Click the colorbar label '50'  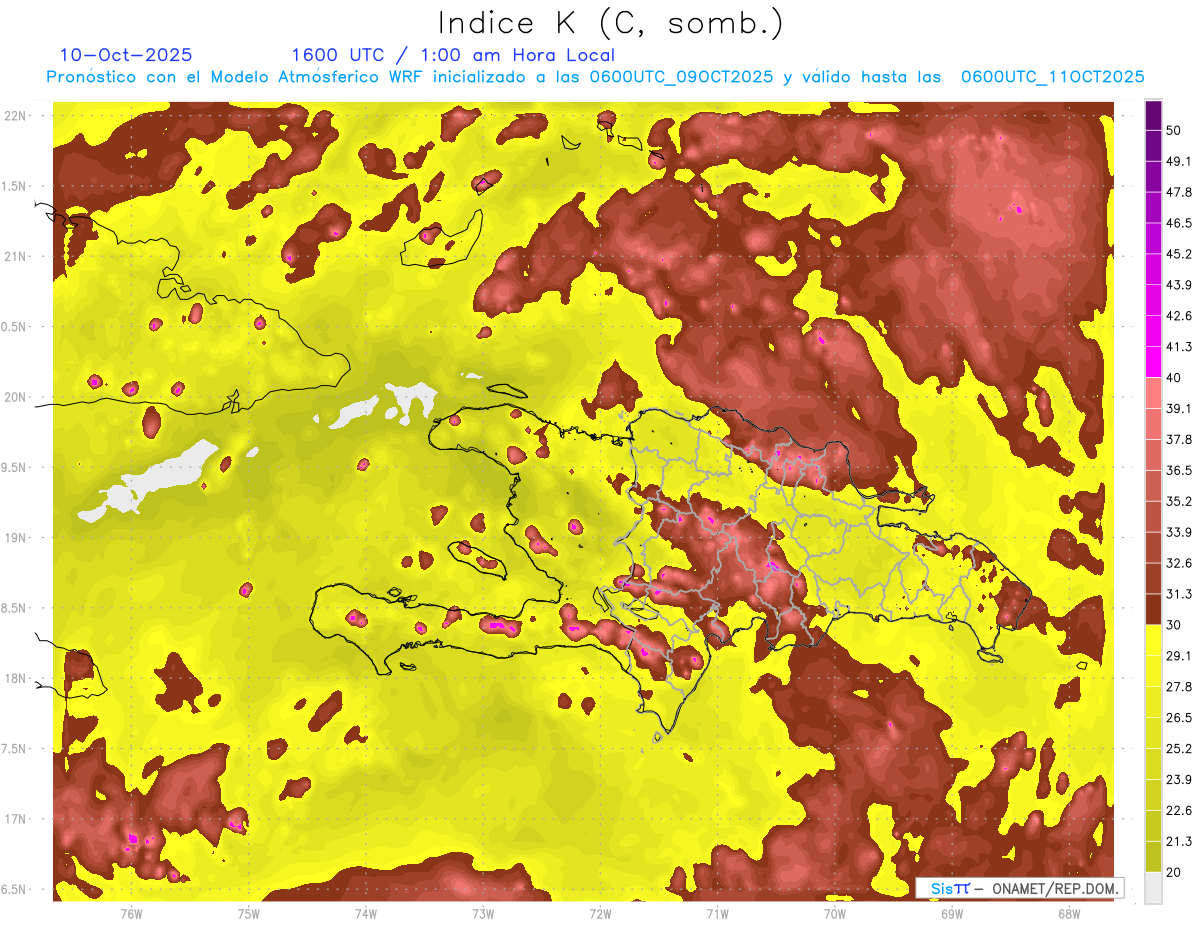1174,131
